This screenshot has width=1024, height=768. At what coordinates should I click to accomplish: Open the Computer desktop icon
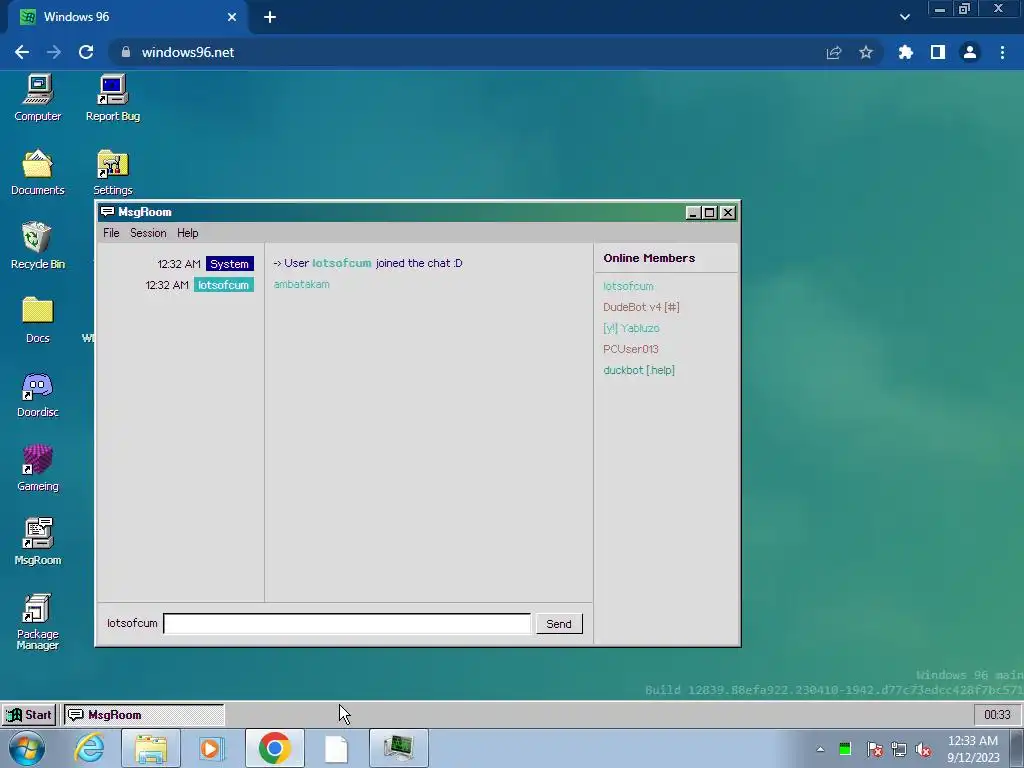pos(38,98)
